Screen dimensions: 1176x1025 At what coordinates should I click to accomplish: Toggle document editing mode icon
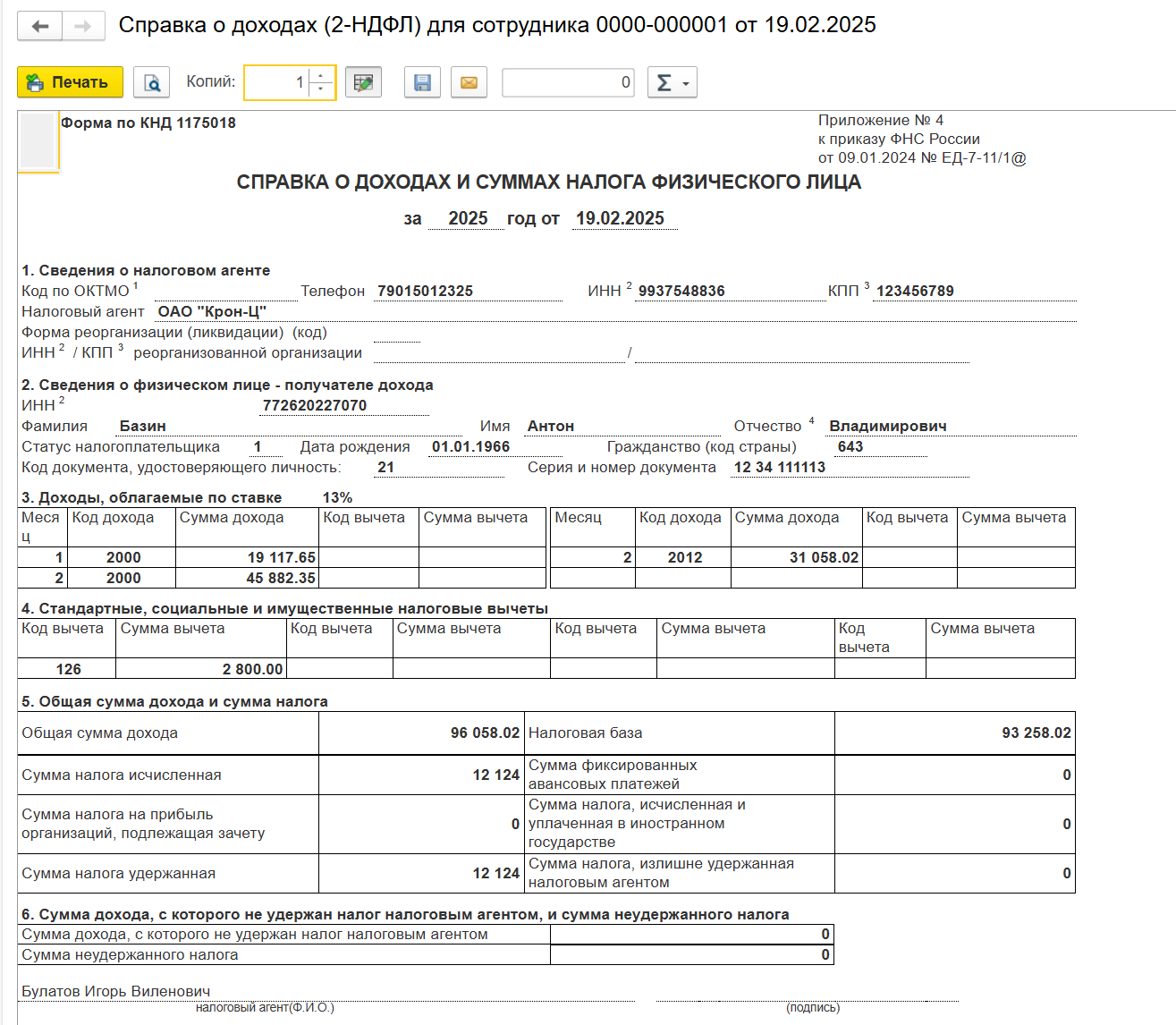363,82
